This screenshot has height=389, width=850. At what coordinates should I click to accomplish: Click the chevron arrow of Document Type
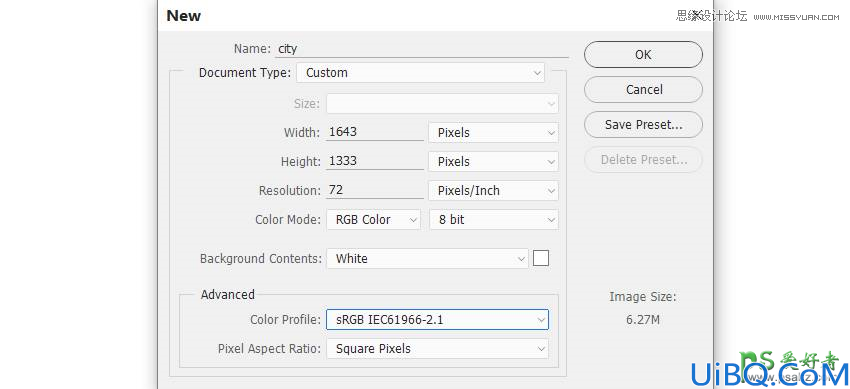pos(537,73)
